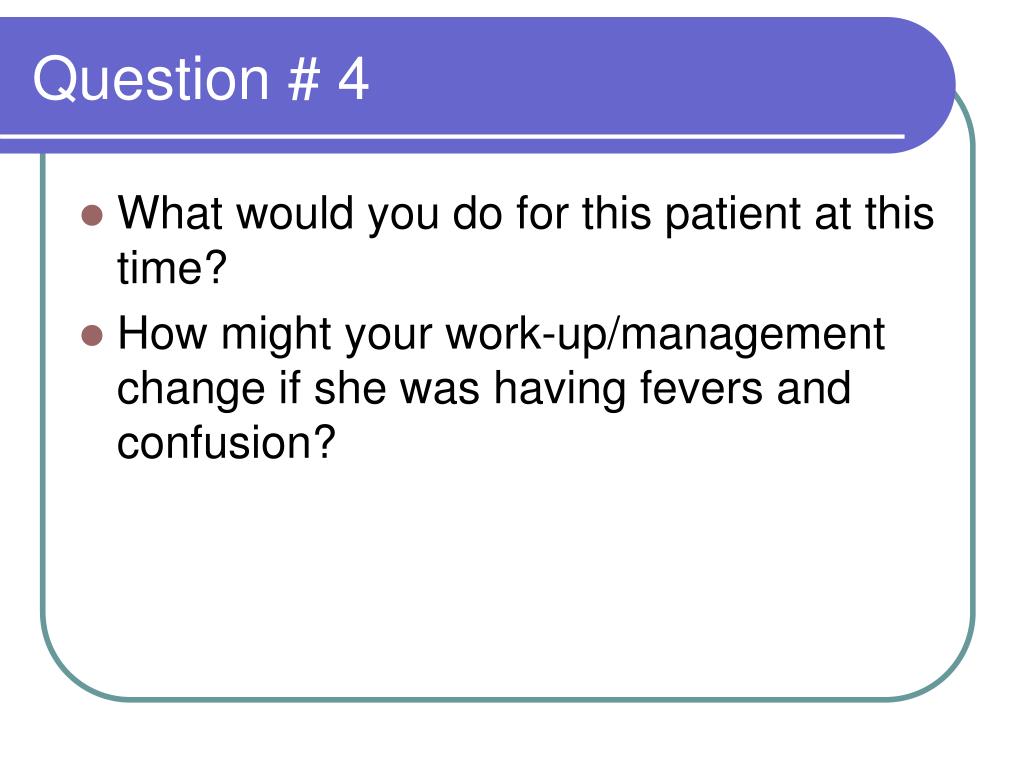The image size is (1024, 768).
Task: Click the first brown bullet point
Action: click(92, 215)
